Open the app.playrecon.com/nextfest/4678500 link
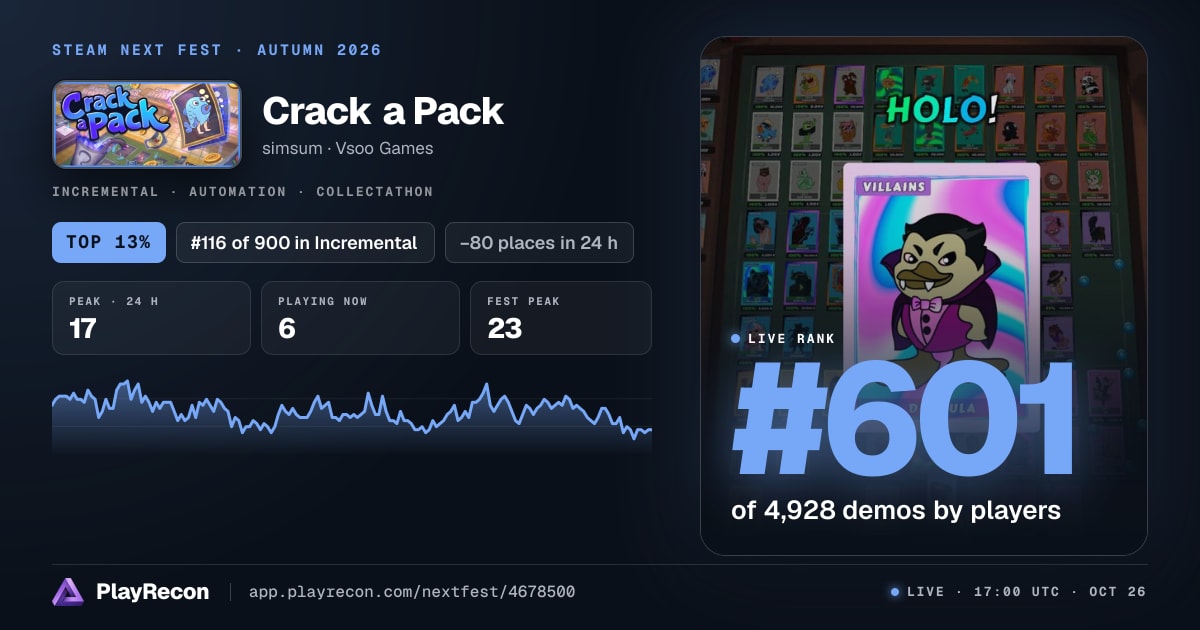 [x=412, y=592]
